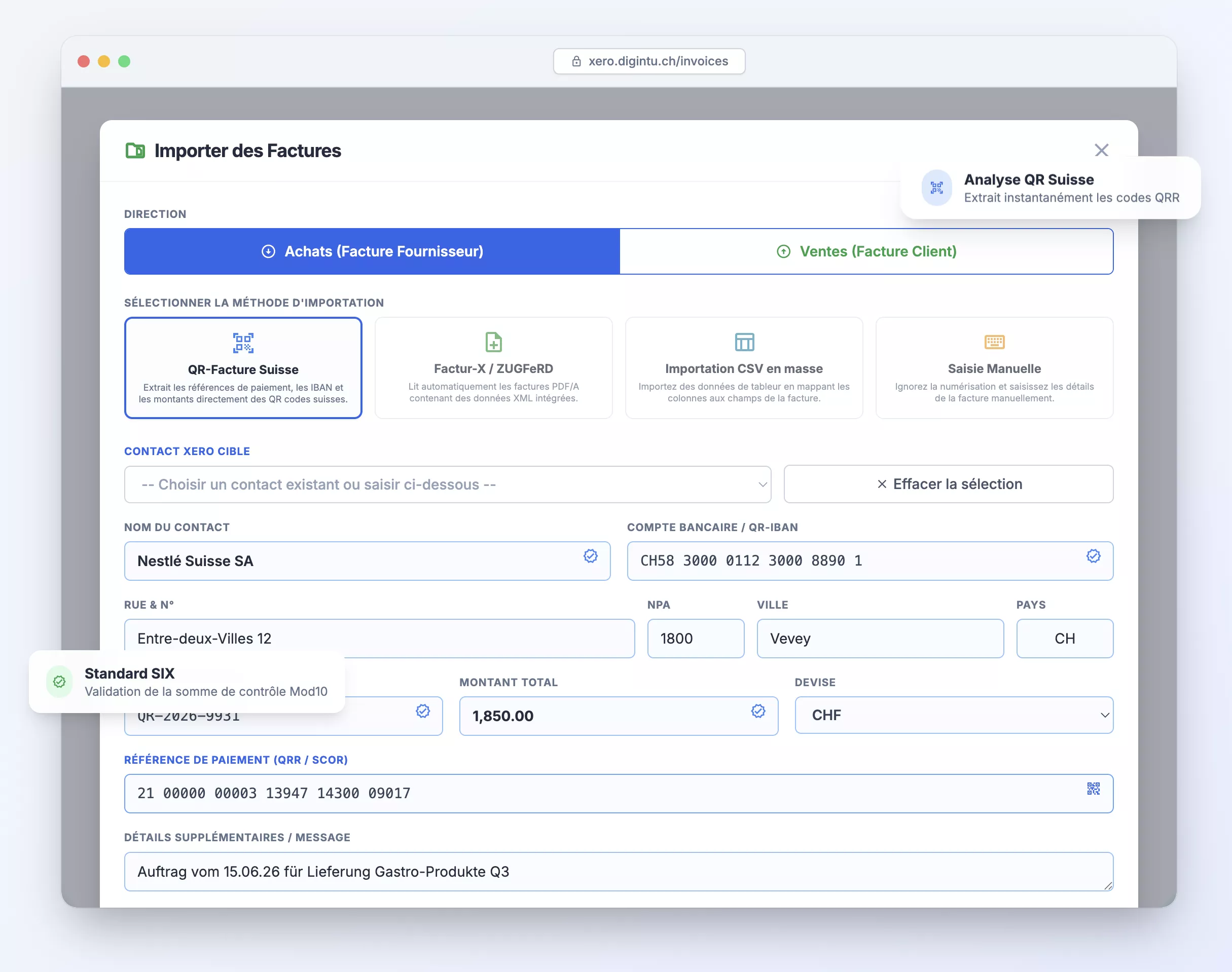Viewport: 1232px width, 972px height.
Task: Click QR icon in payment reference field
Action: tap(1093, 789)
